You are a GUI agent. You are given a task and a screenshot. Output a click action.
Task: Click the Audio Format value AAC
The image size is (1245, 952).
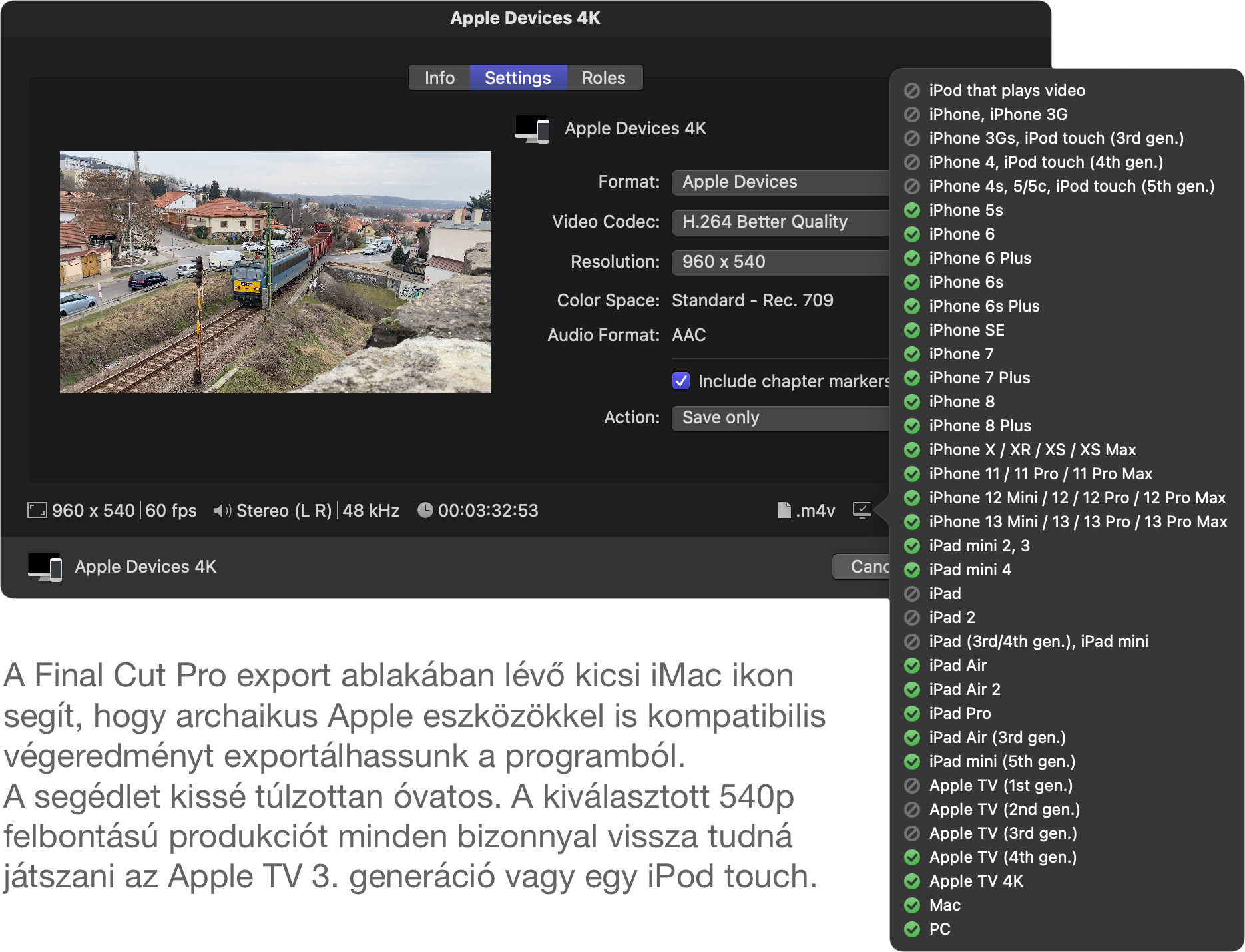pyautogui.click(x=689, y=335)
